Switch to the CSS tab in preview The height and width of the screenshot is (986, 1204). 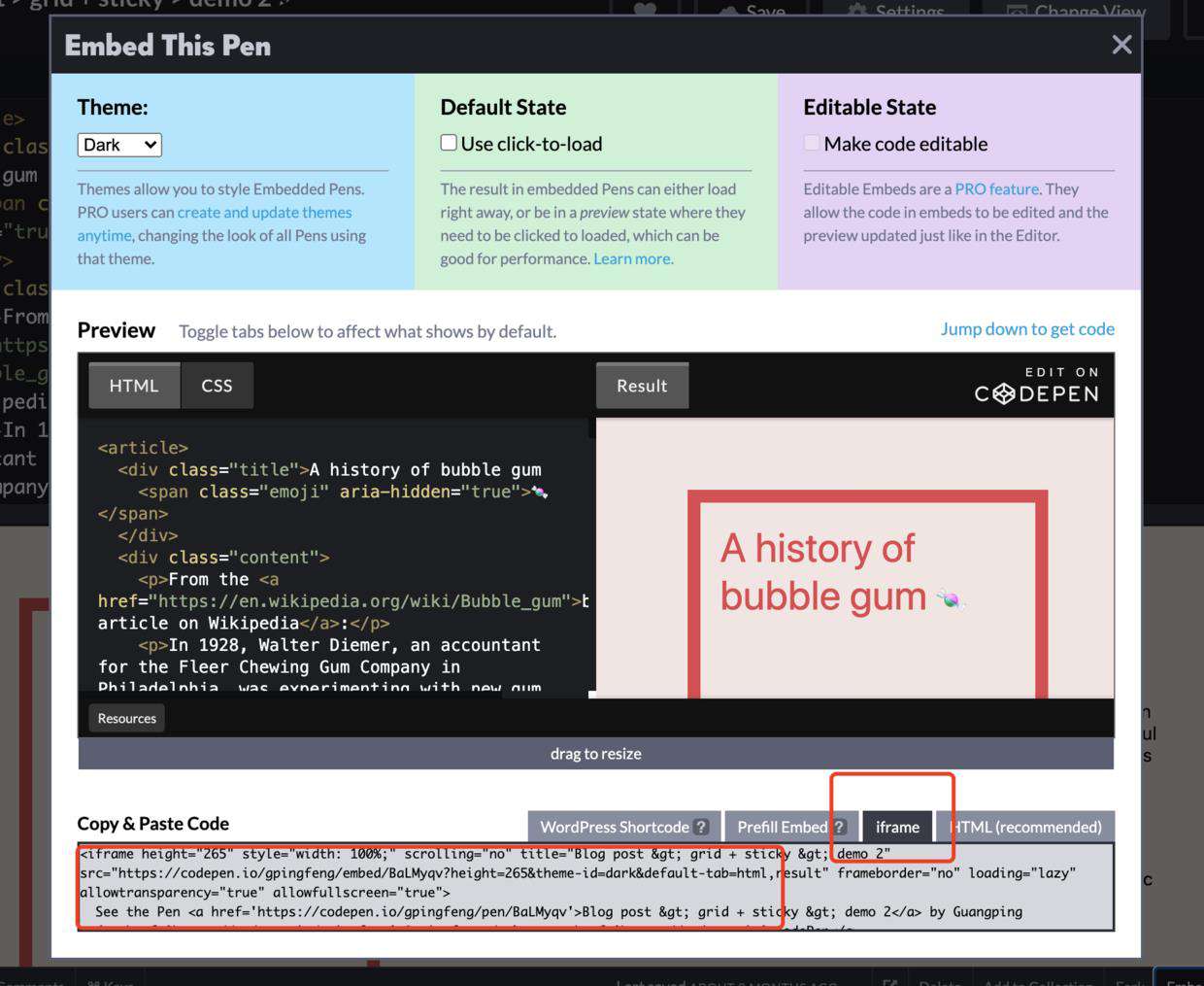coord(217,386)
